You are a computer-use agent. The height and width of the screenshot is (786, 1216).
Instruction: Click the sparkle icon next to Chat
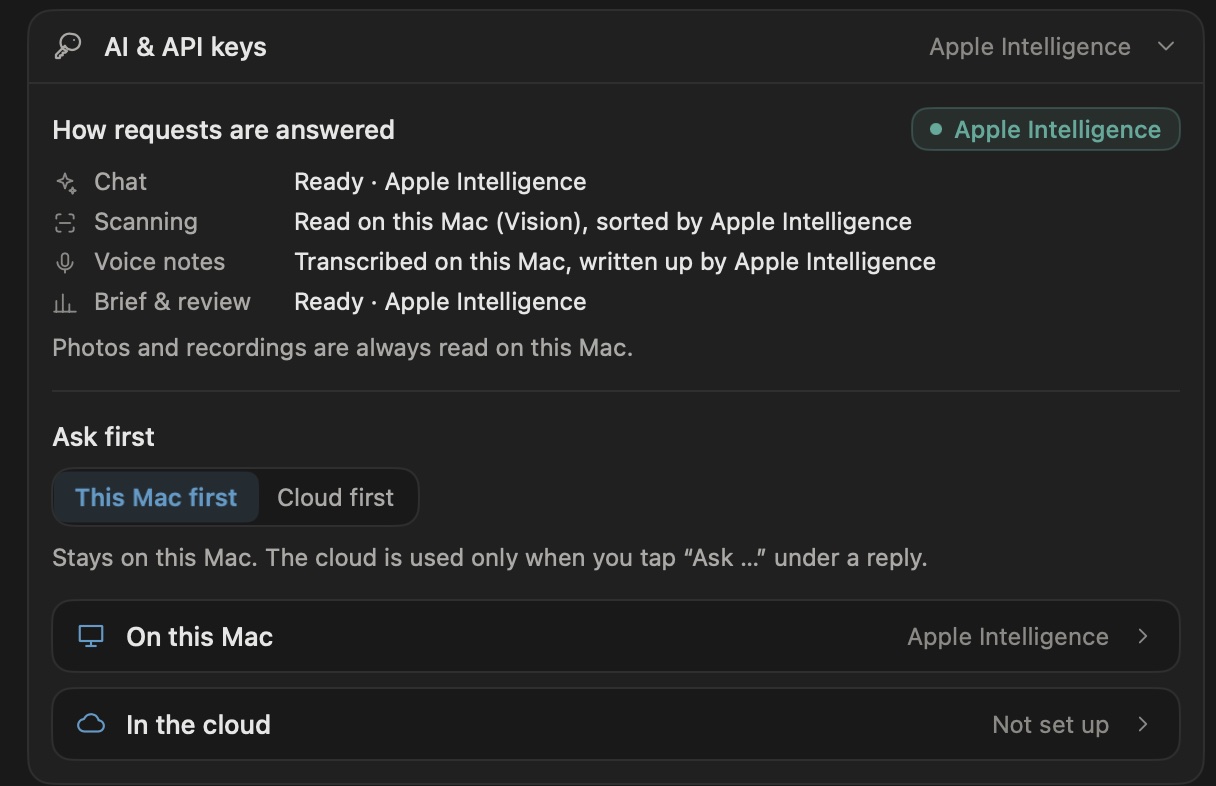point(66,183)
